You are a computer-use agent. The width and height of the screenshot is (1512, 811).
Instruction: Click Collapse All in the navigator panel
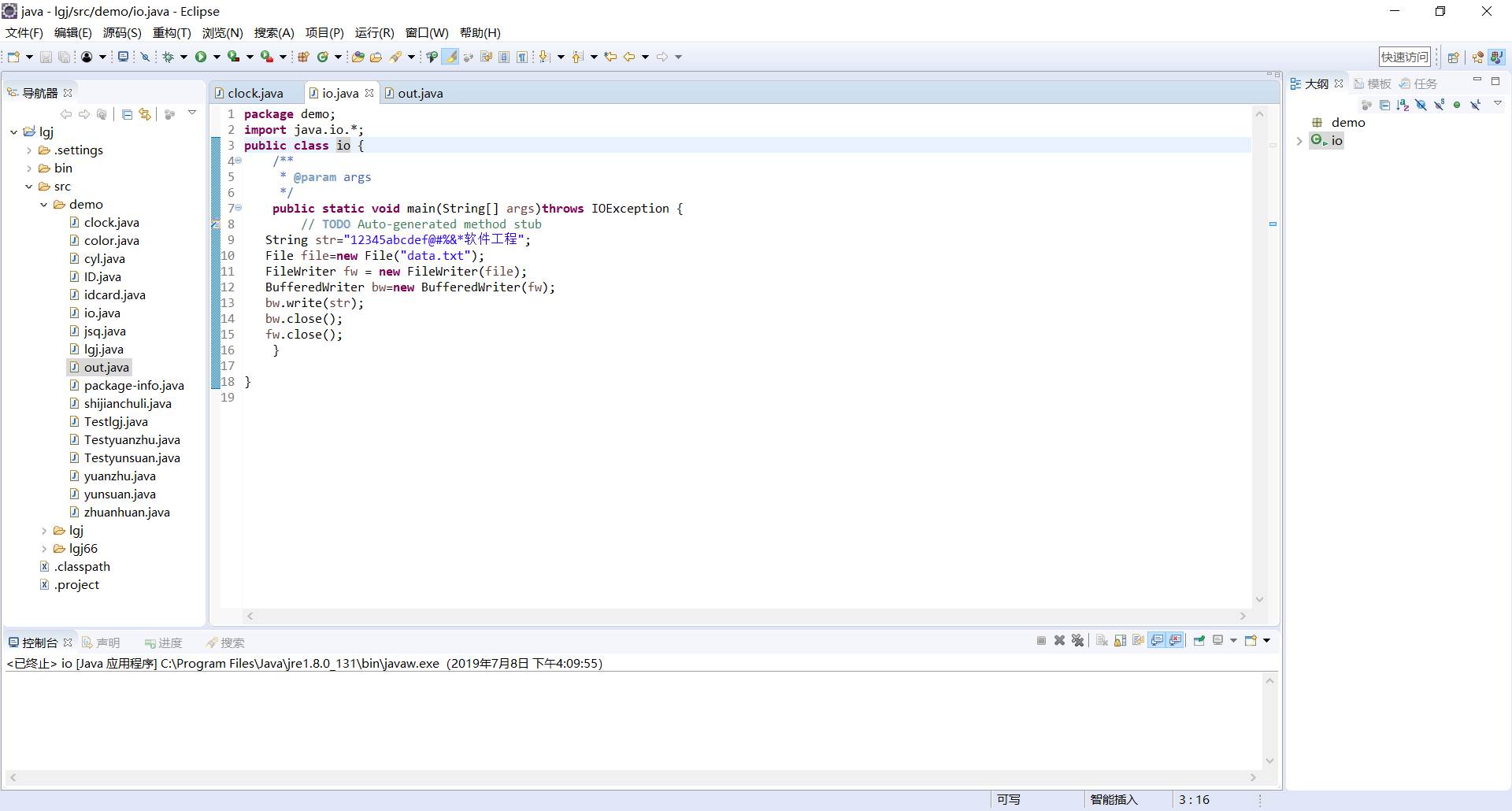click(x=127, y=114)
